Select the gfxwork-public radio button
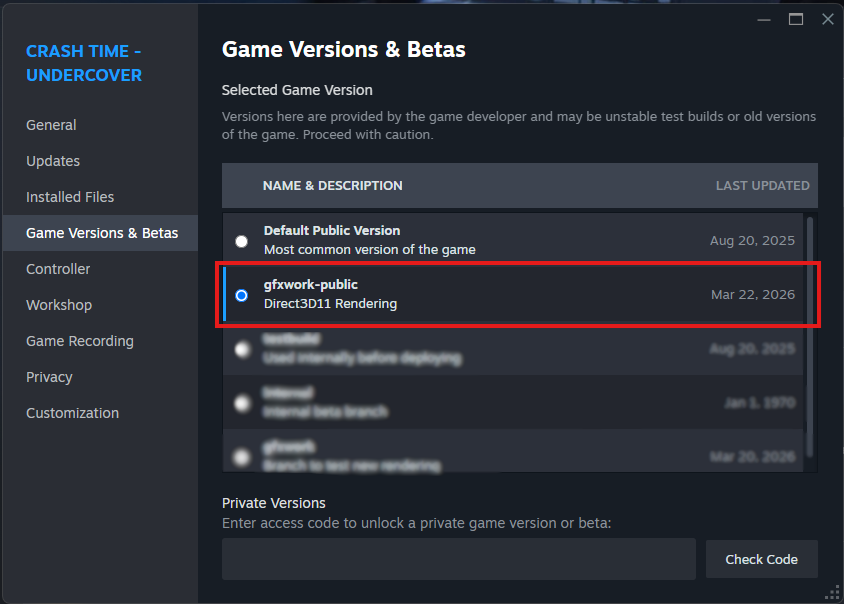This screenshot has height=604, width=844. pos(241,295)
